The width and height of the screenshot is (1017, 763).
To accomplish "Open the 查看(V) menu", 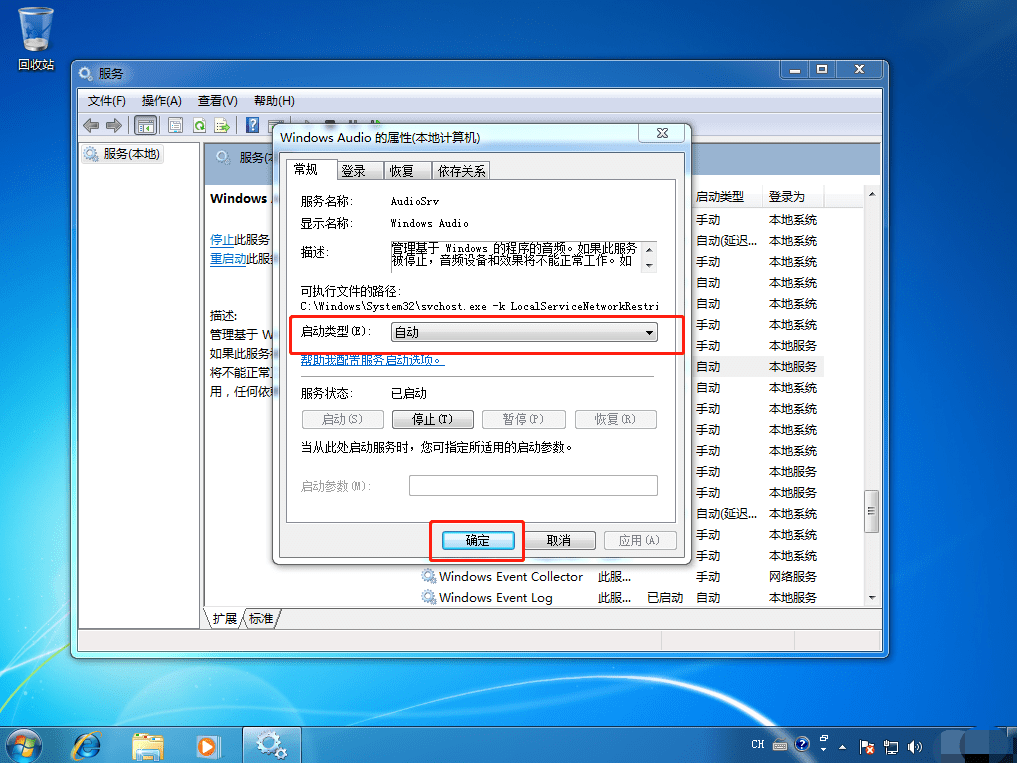I will click(x=218, y=100).
